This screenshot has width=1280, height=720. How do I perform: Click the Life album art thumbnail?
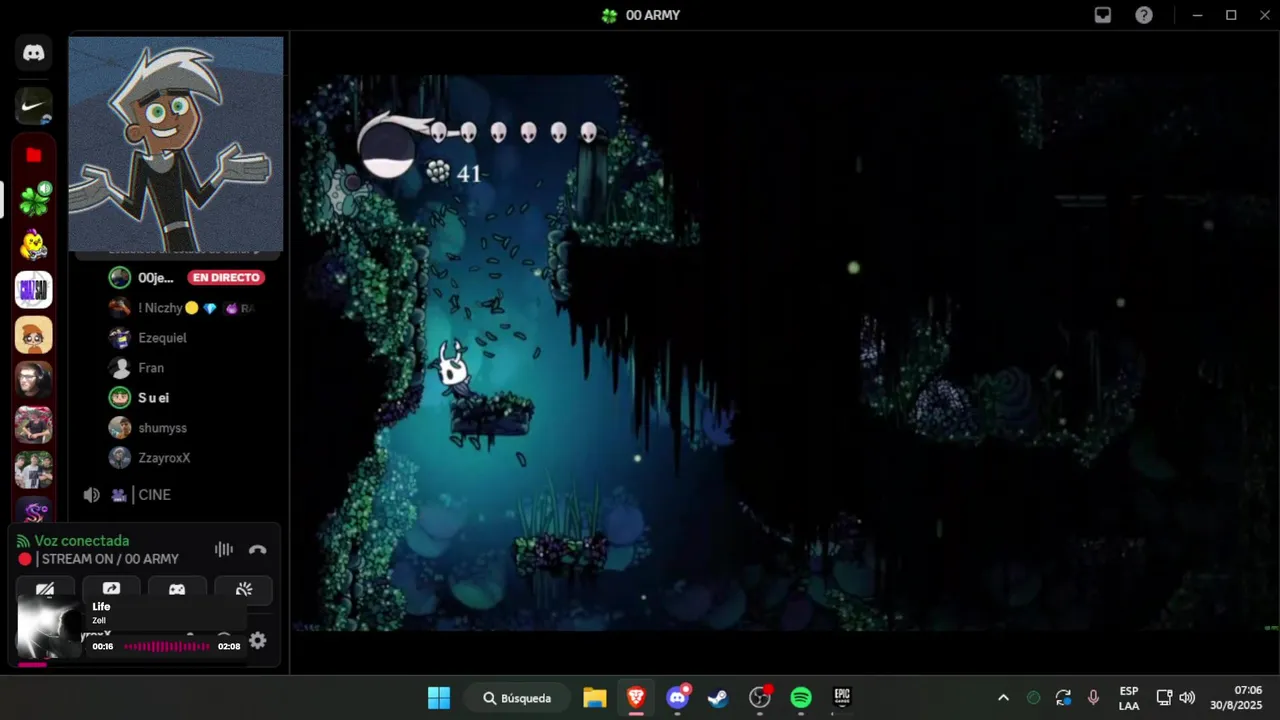(49, 627)
